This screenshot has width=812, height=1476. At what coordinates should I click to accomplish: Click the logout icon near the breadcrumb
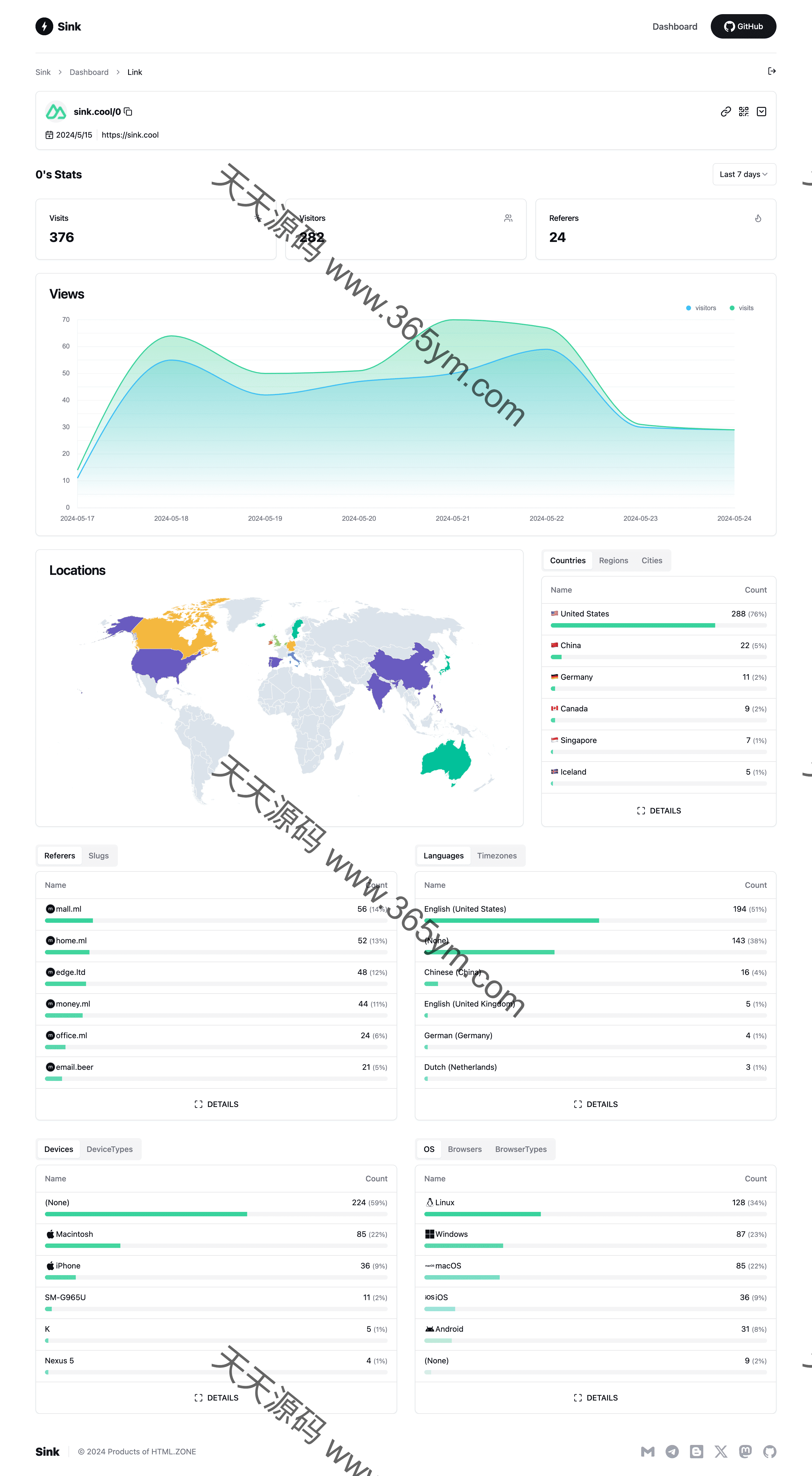[x=771, y=72]
